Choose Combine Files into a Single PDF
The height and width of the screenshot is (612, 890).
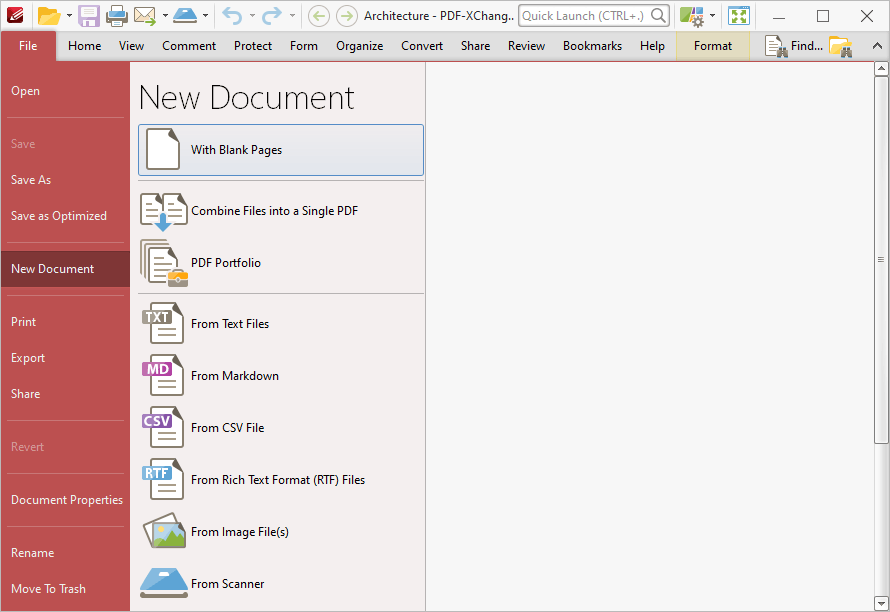point(281,211)
